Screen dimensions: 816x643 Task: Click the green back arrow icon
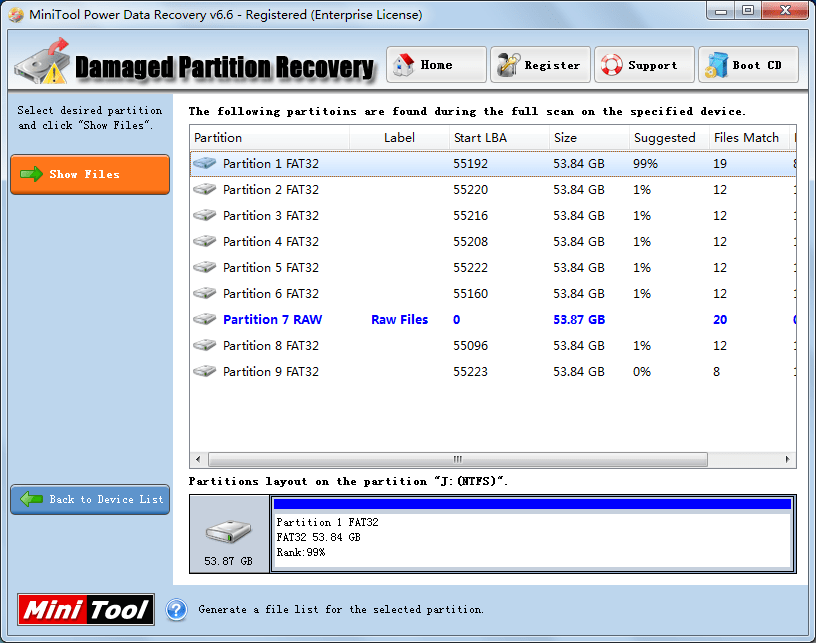click(x=31, y=499)
